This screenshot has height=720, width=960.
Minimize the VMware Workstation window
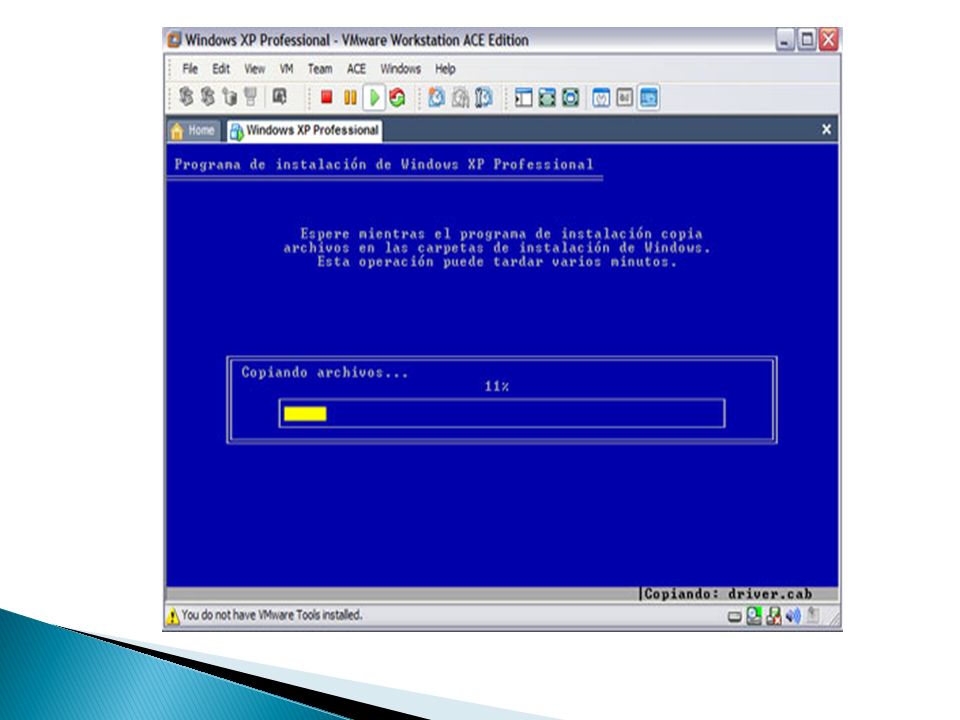pyautogui.click(x=785, y=40)
